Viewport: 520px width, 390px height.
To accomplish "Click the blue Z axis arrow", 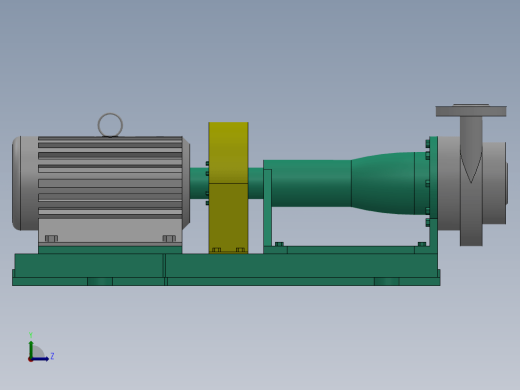I will click(40, 359).
